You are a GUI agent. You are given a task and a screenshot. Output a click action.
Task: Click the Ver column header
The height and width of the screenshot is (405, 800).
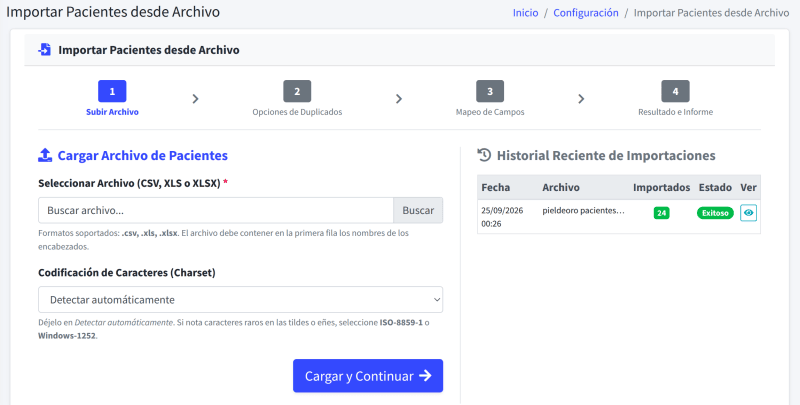click(x=748, y=187)
